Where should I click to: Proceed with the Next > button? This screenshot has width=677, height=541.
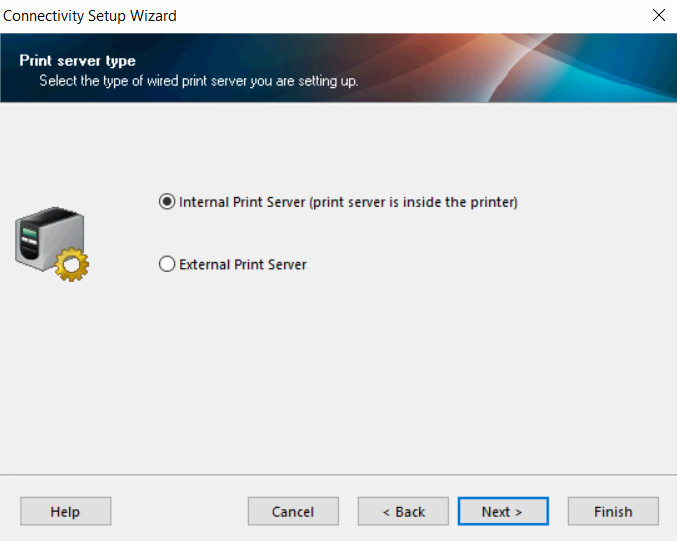502,511
